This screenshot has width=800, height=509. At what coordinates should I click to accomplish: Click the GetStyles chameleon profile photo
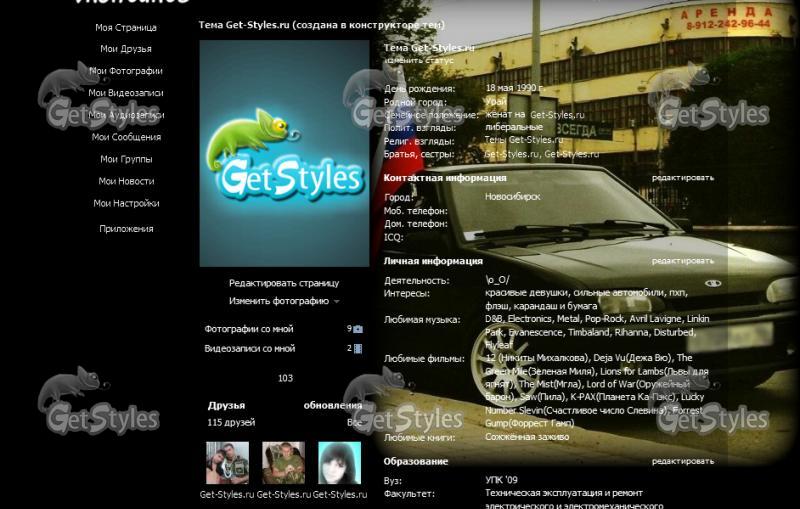point(284,154)
